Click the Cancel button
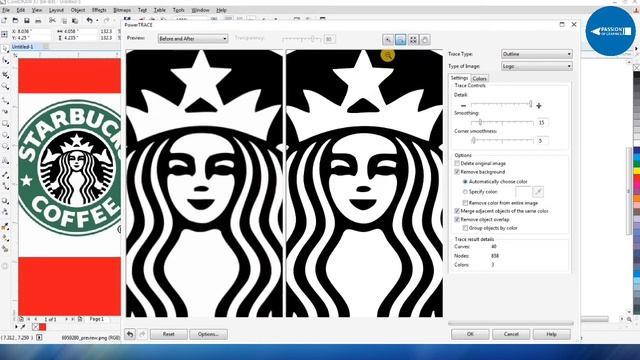 [x=511, y=334]
